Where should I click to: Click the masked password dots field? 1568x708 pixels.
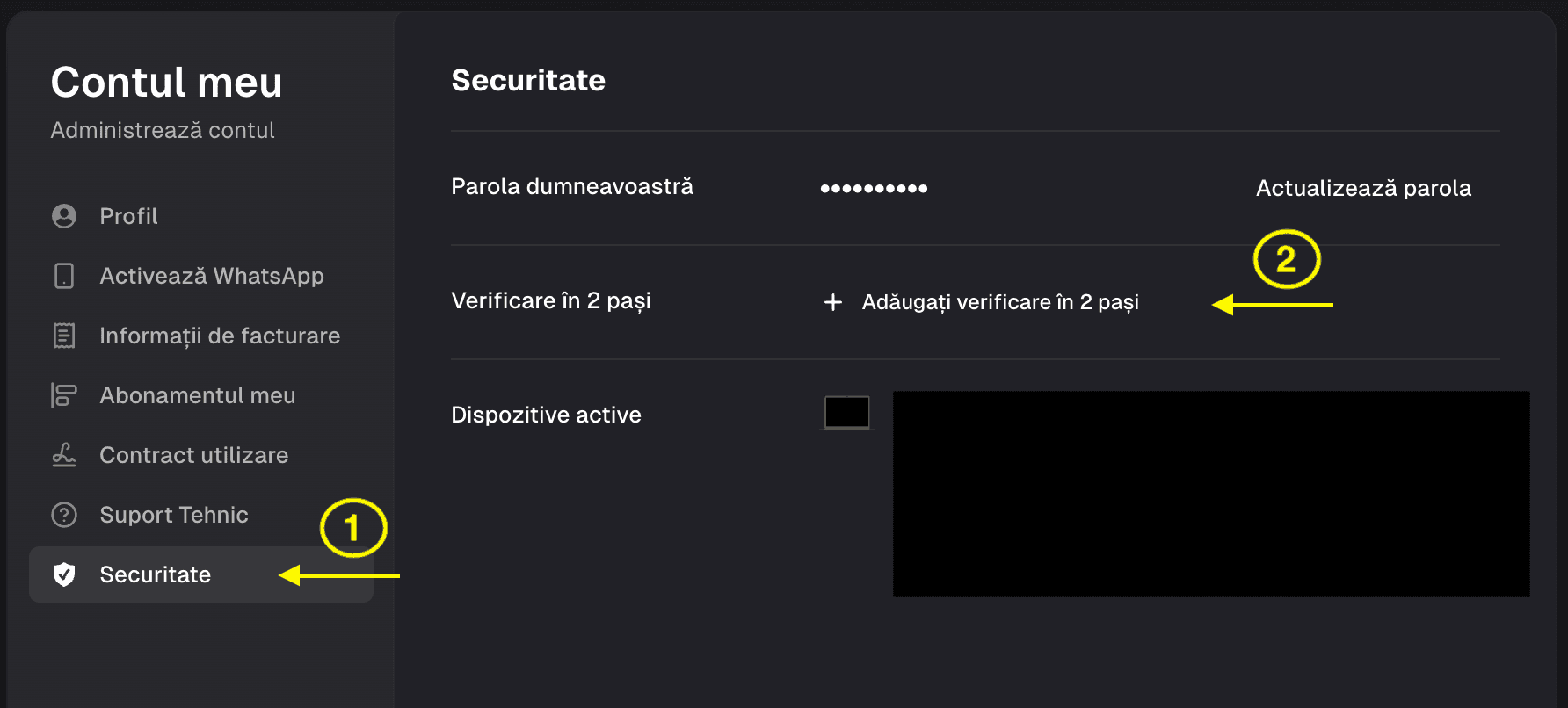tap(874, 188)
